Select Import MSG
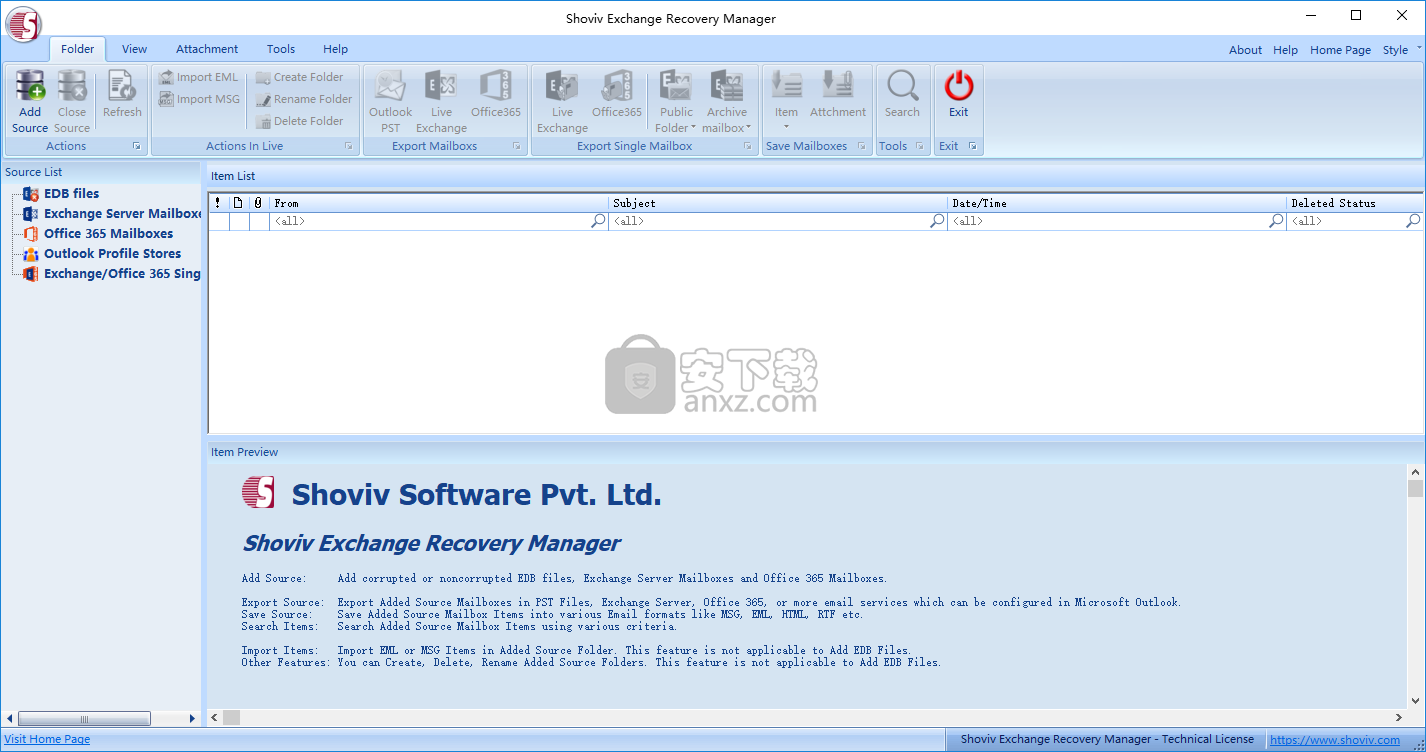The image size is (1426, 752). [199, 99]
